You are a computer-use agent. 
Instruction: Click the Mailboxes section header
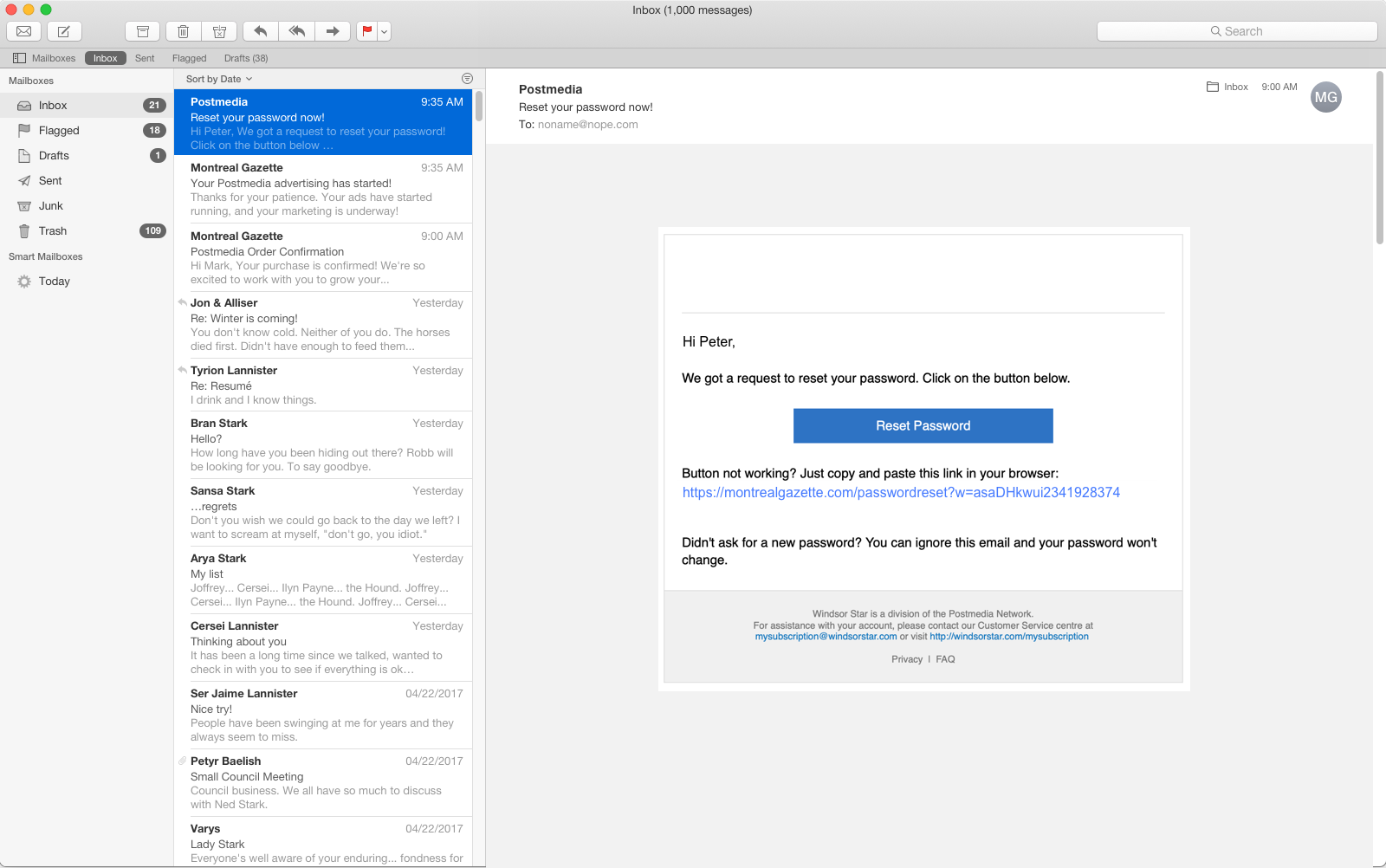coord(31,81)
